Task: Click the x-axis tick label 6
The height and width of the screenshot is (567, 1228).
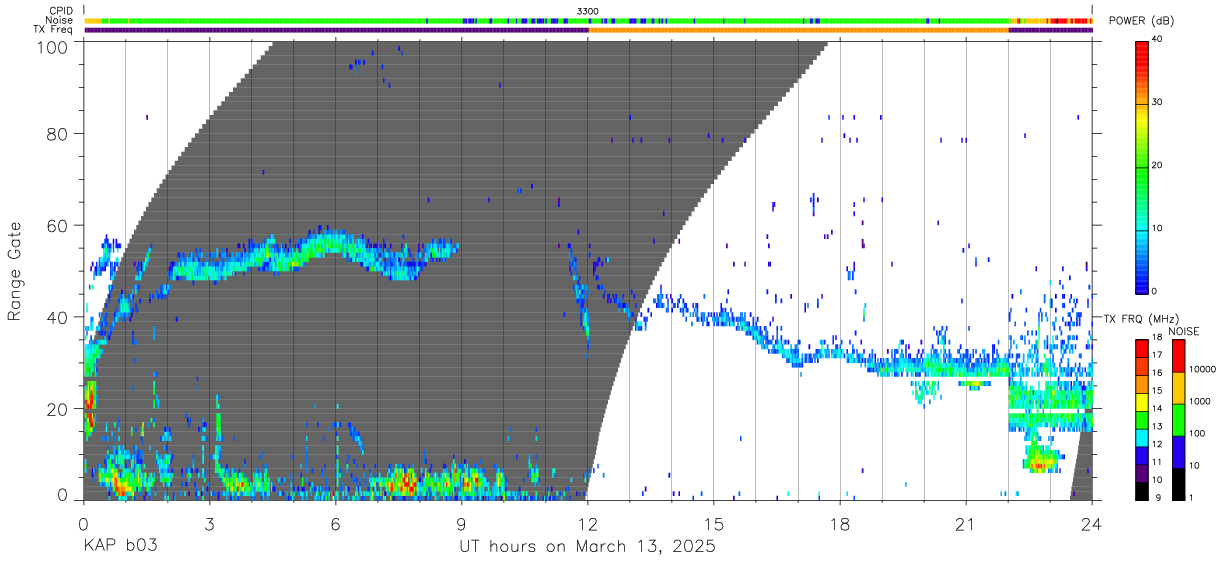Action: point(335,524)
